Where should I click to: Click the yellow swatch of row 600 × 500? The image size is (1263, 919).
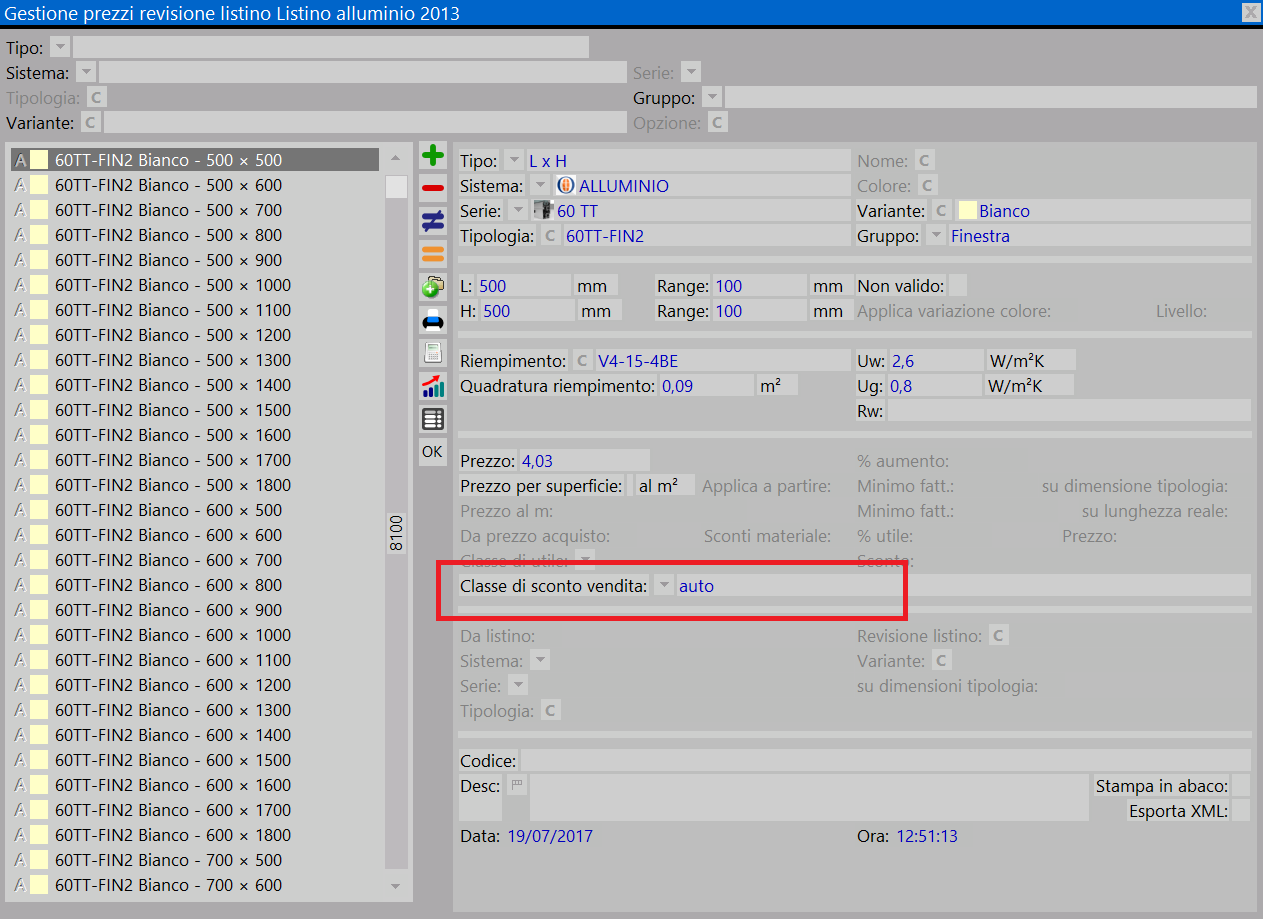coord(39,510)
